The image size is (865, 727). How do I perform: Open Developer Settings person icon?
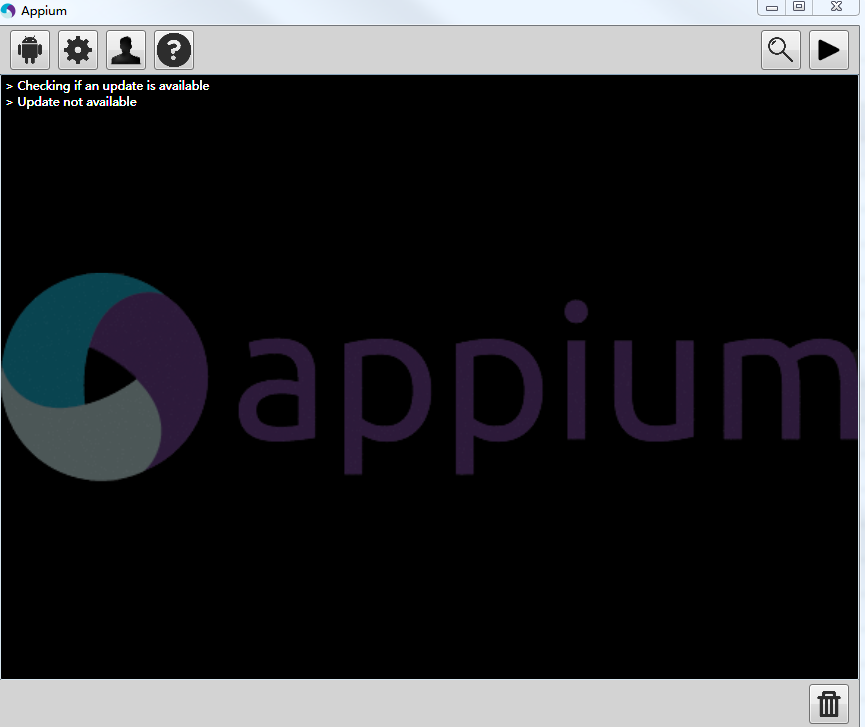(126, 50)
